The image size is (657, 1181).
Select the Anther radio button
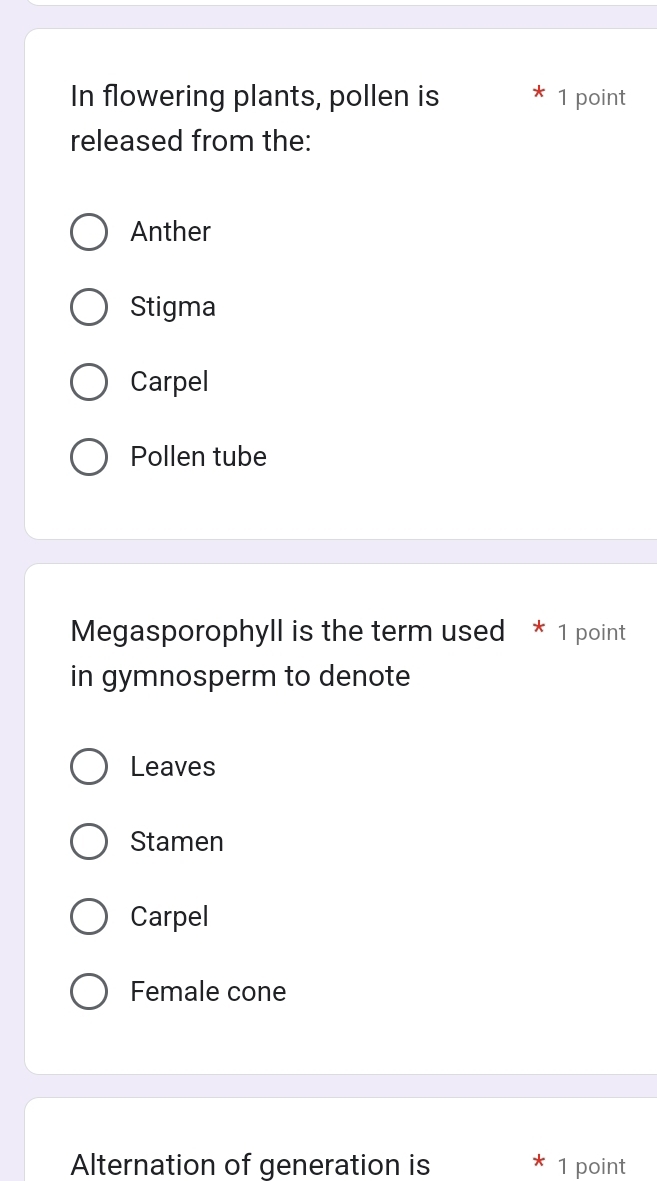[89, 232]
